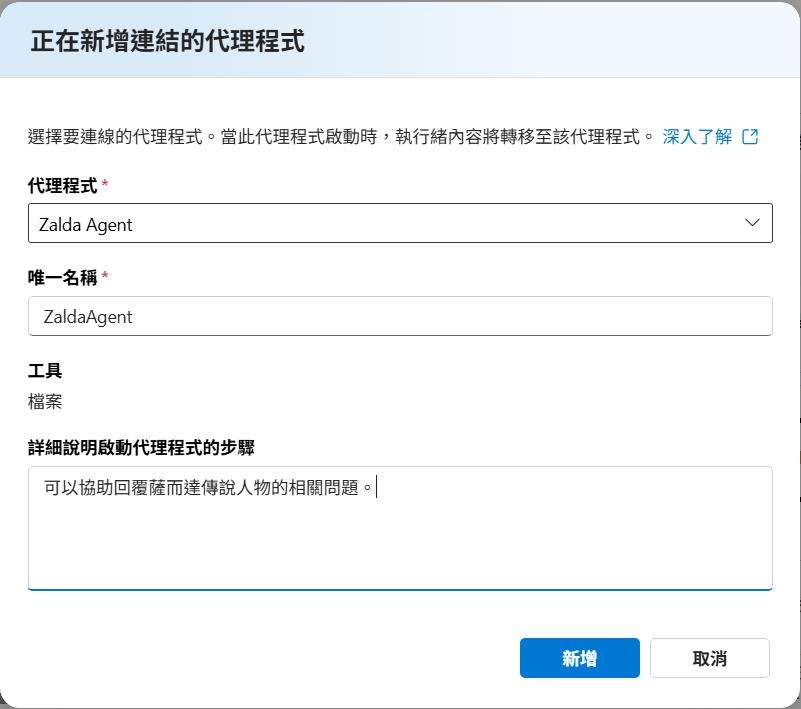This screenshot has width=801, height=709.
Task: Click the 代理程式 field label
Action: pyautogui.click(x=62, y=185)
